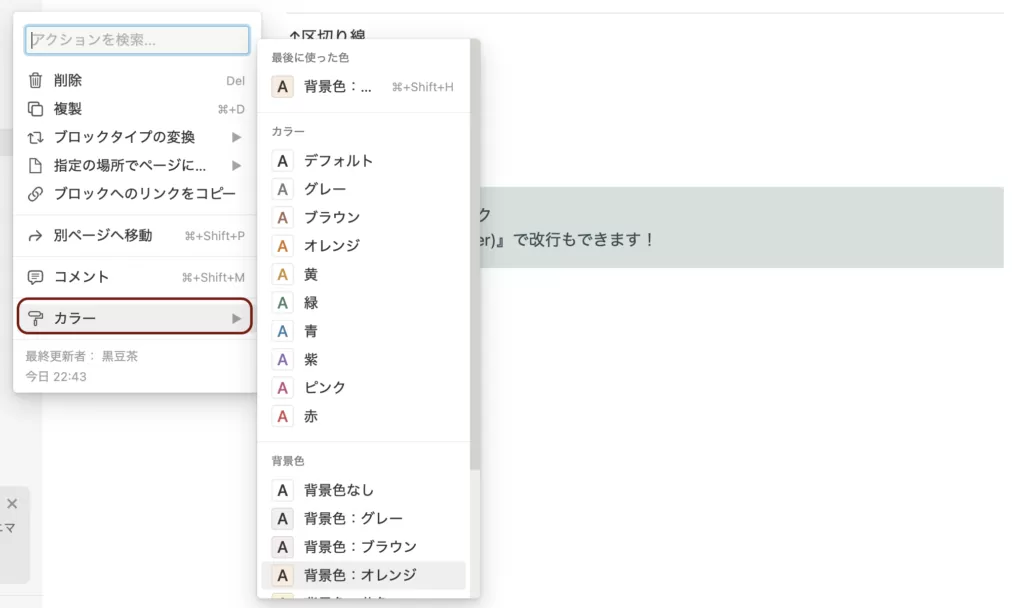Viewport: 1024px width, 608px height.
Task: Select 紫 text color
Action: point(363,359)
